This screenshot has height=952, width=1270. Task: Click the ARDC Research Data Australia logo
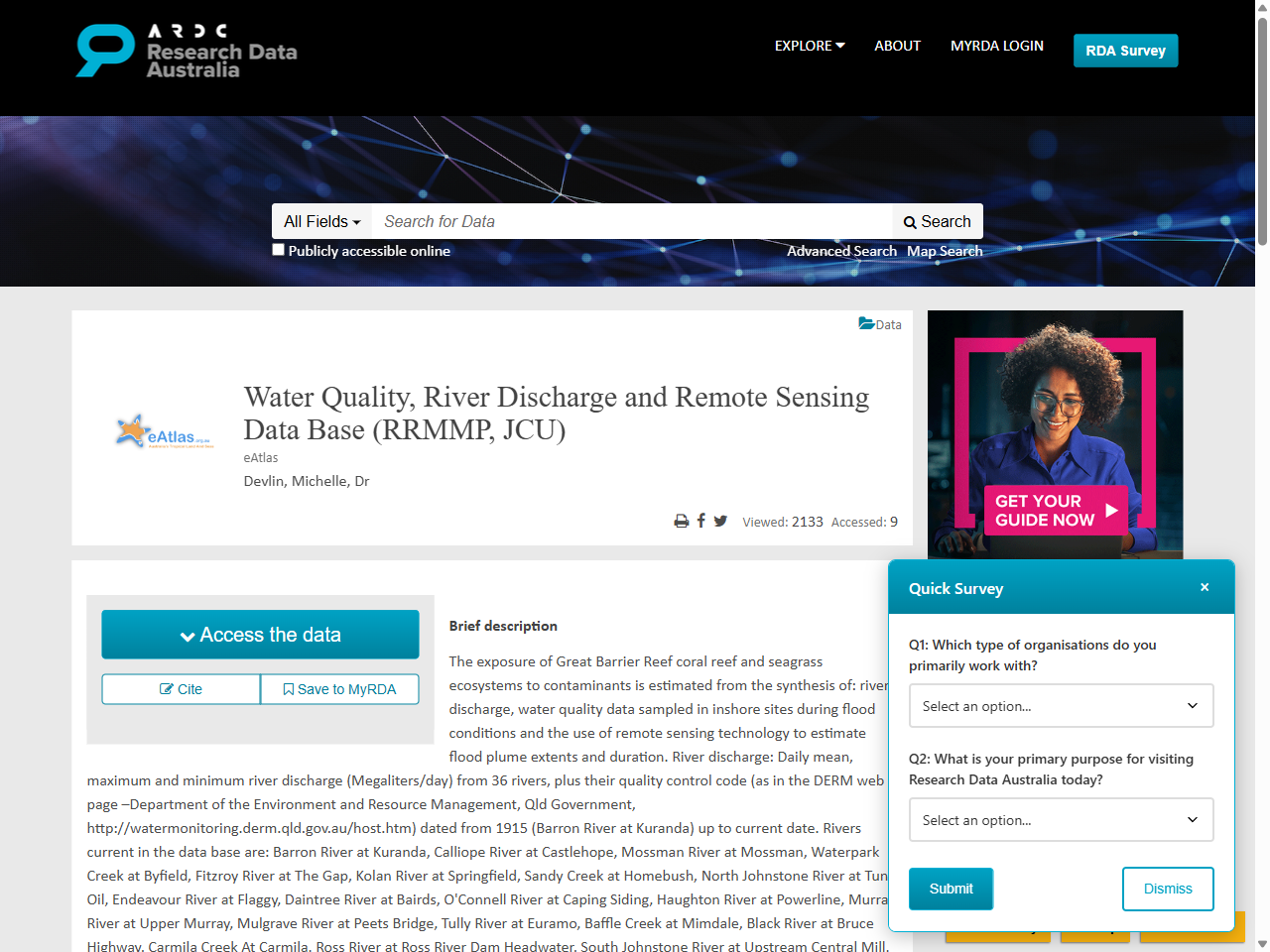(185, 50)
